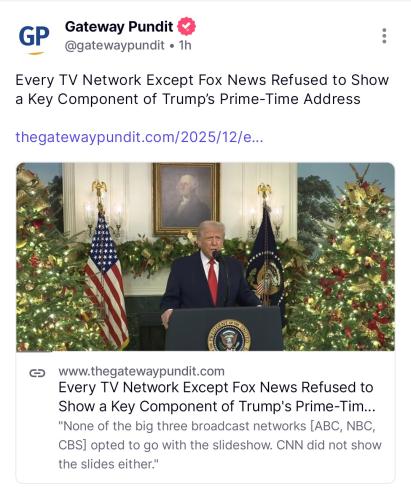Click the www.thegatewaypundit.com domain in card
The image size is (411, 500).
coord(141,371)
